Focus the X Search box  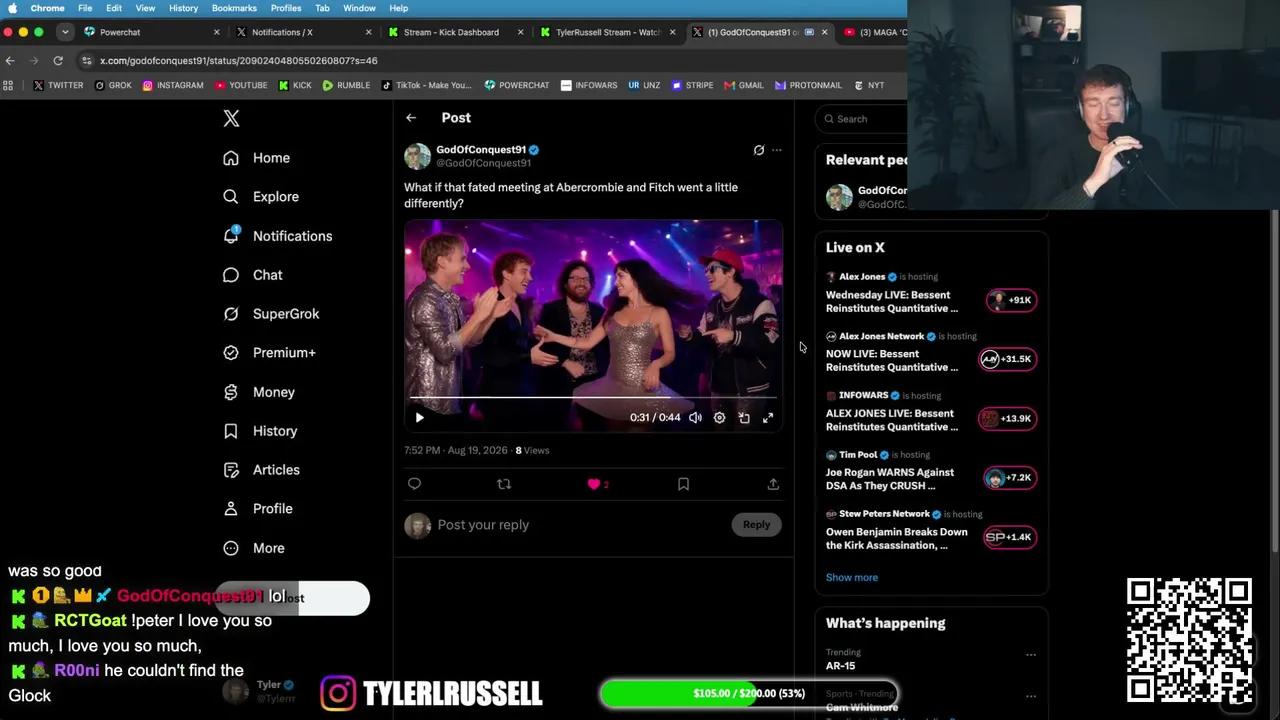(861, 119)
